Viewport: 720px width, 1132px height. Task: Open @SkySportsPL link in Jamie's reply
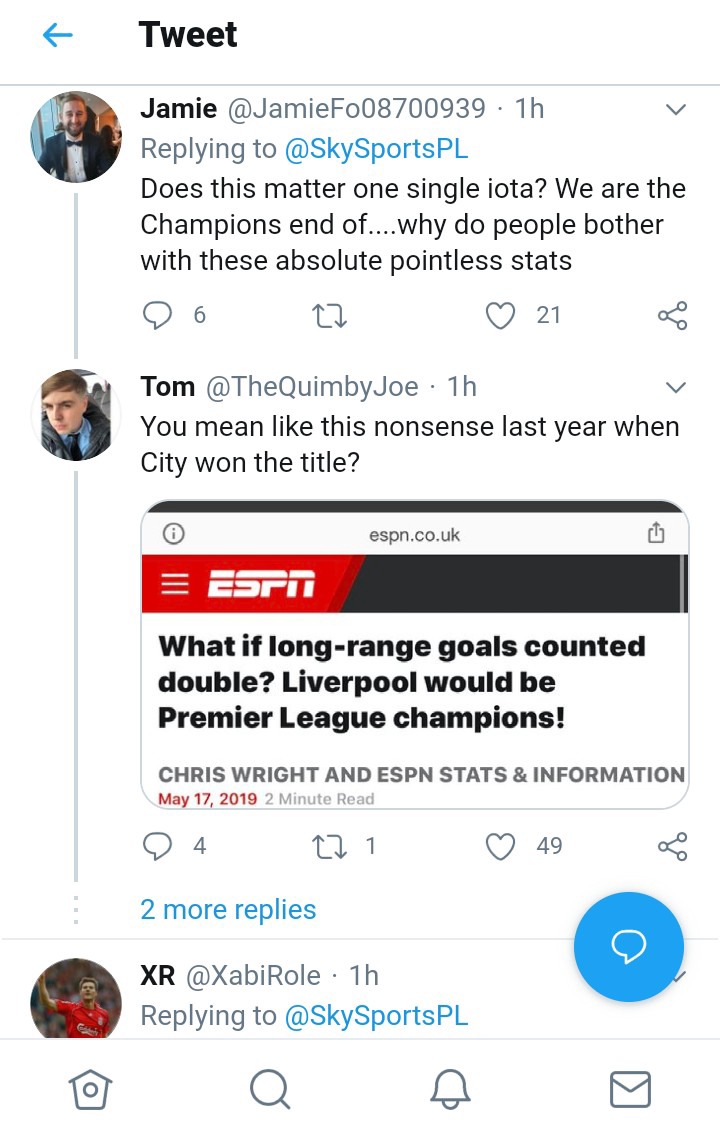coord(376,149)
